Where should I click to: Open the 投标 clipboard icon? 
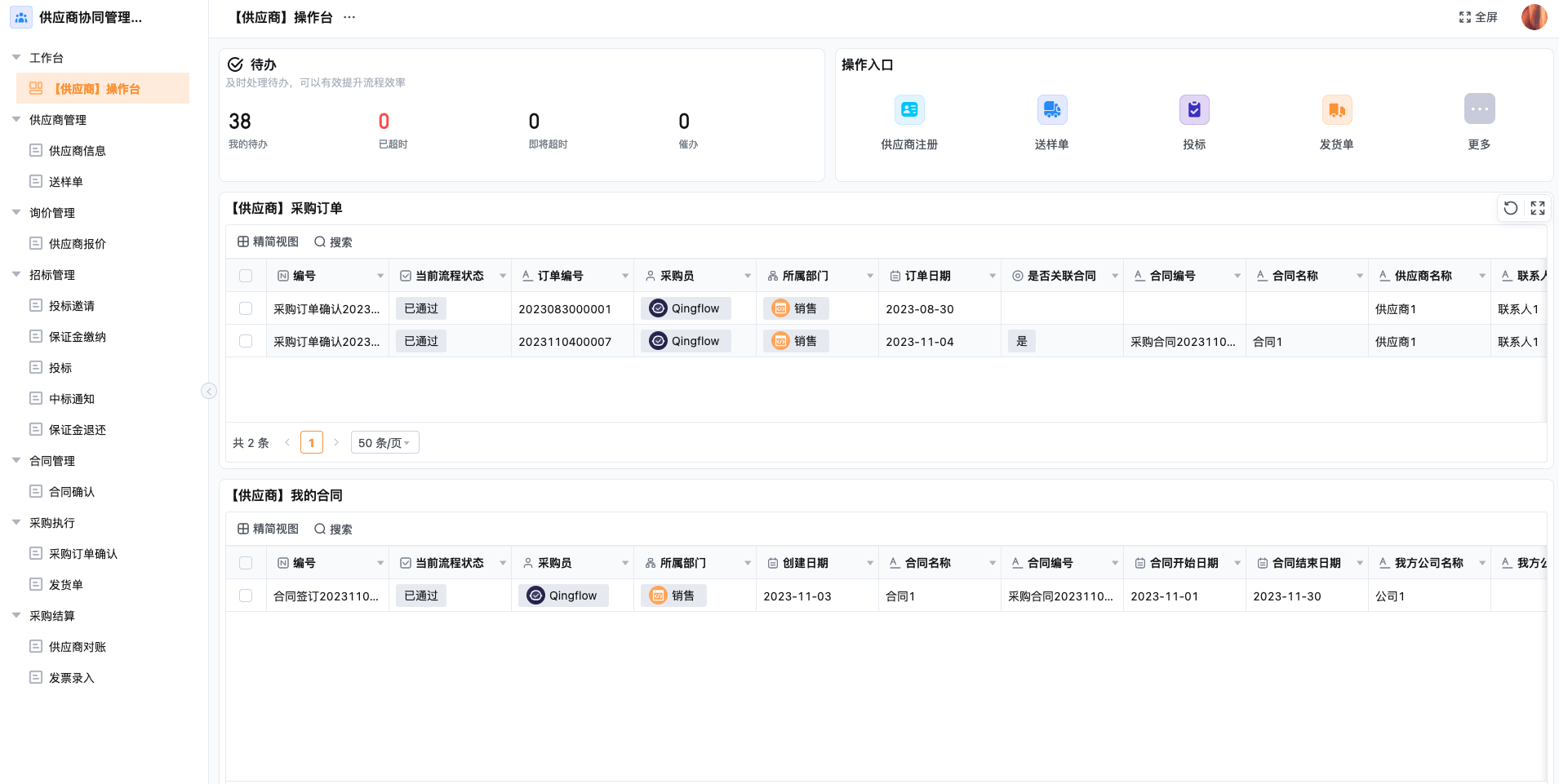[1194, 109]
